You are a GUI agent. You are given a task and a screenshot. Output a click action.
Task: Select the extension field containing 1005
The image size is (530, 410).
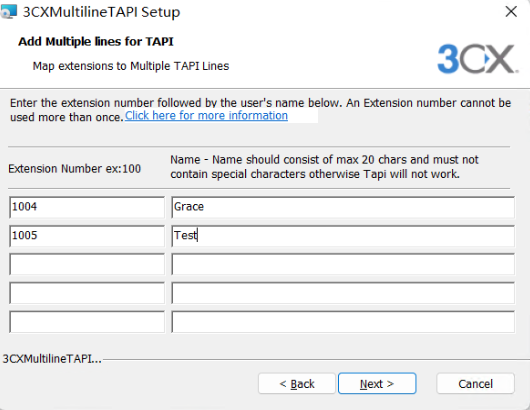tap(87, 236)
